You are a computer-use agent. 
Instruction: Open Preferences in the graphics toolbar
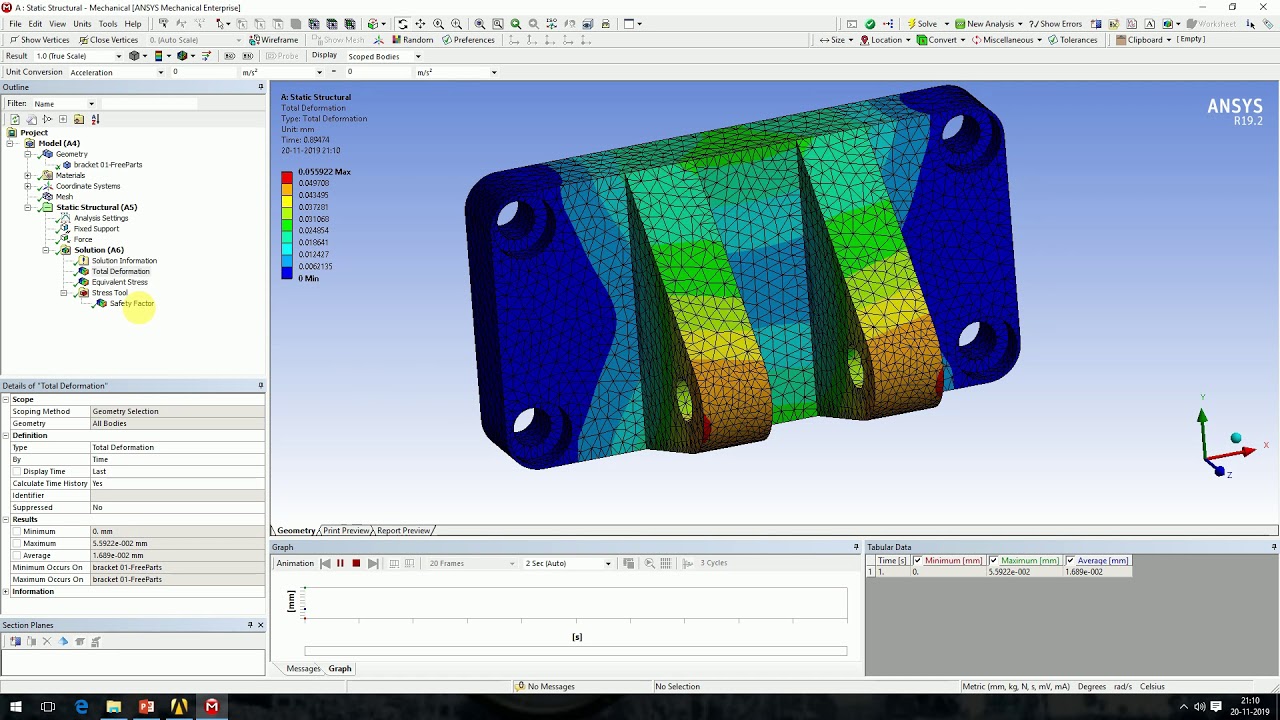(468, 40)
